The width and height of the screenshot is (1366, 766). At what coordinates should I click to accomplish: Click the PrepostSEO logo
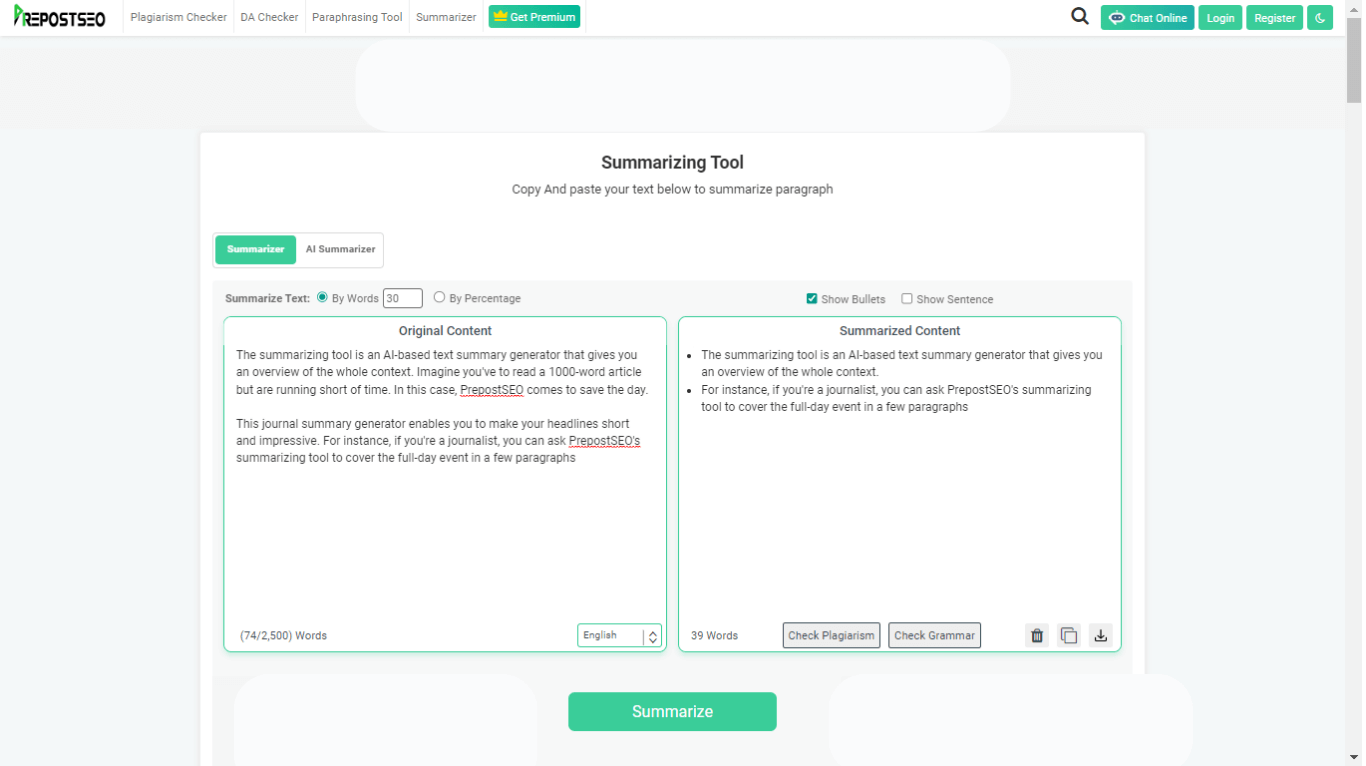point(59,17)
